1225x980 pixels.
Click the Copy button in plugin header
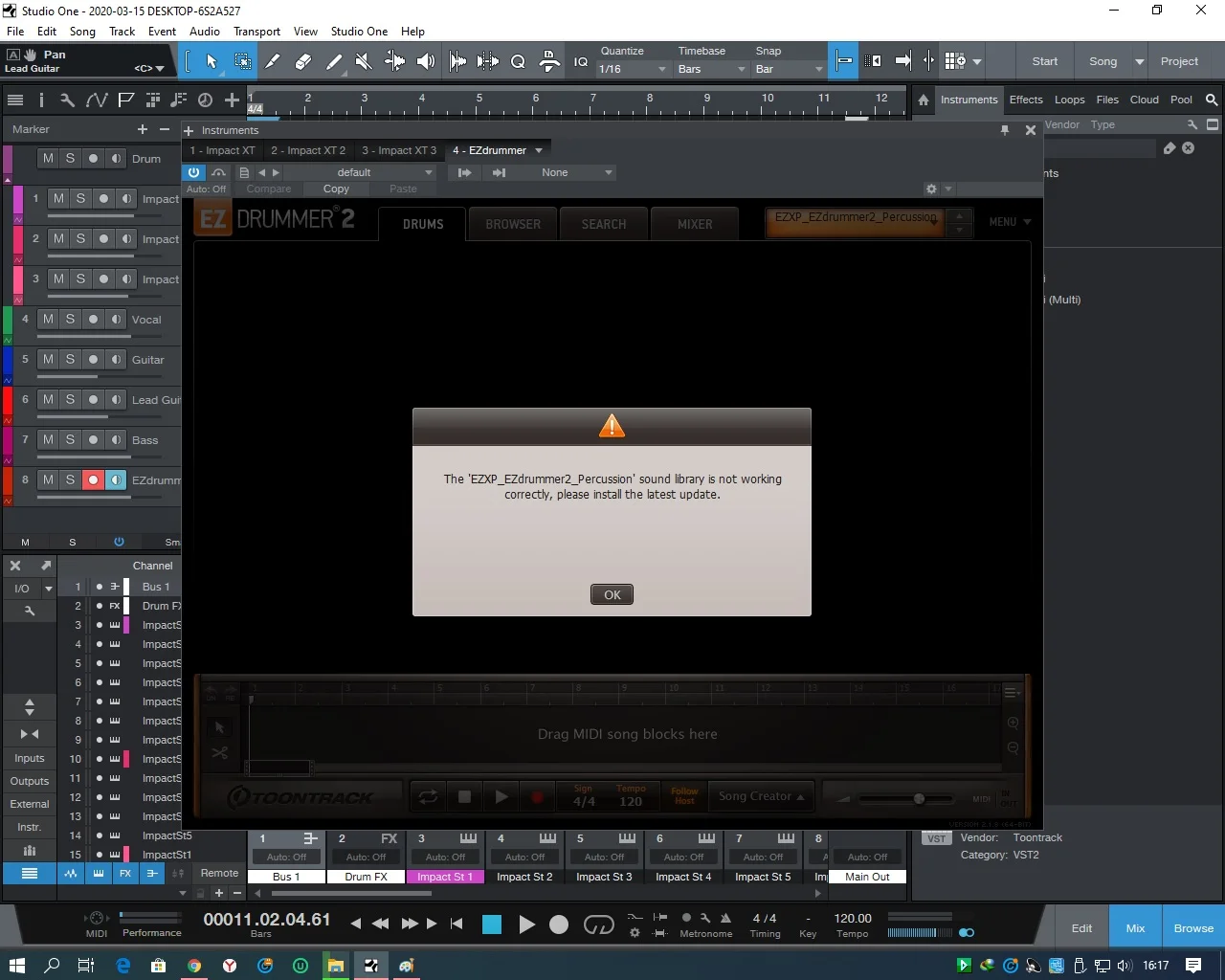pyautogui.click(x=336, y=189)
